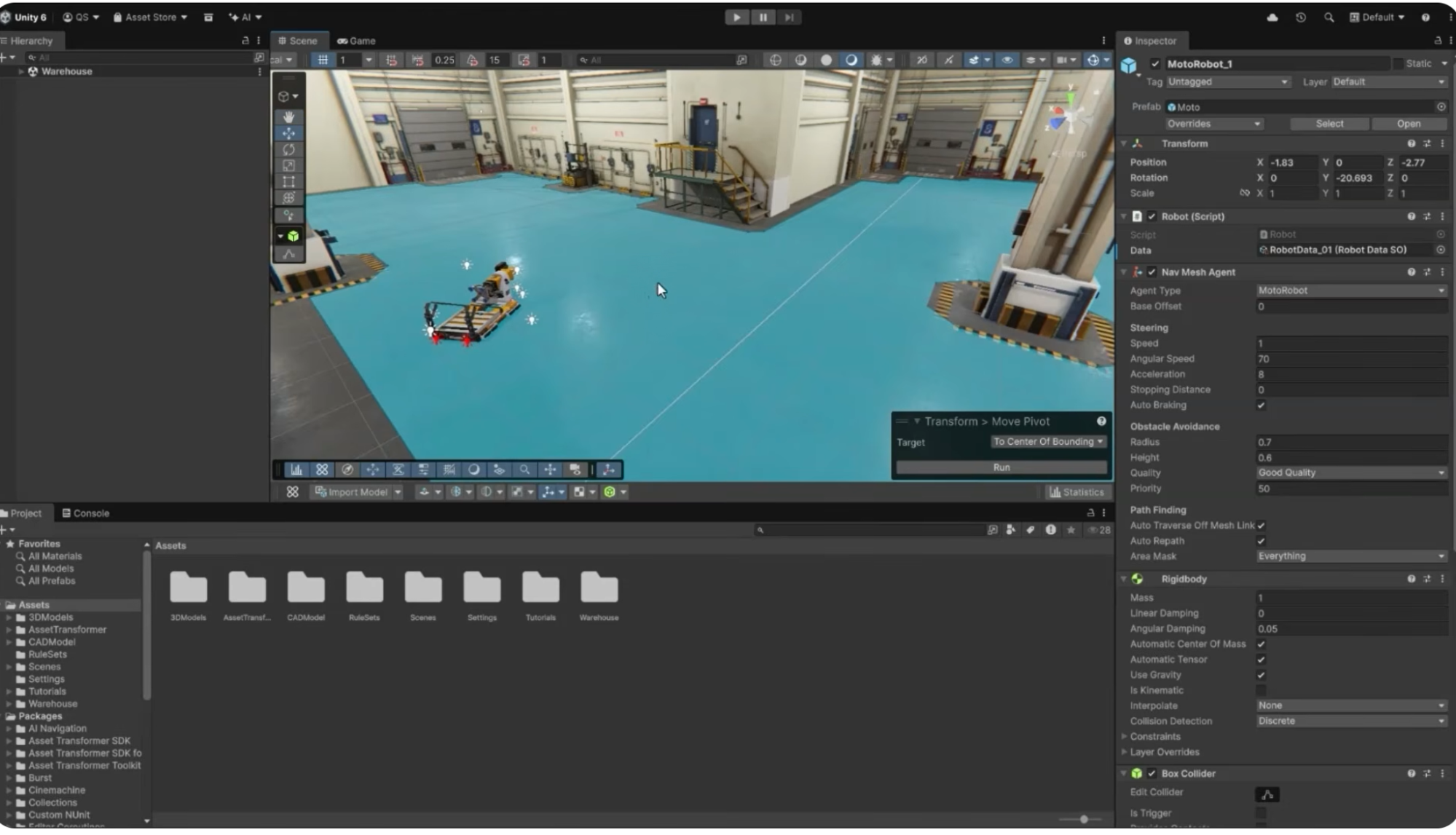
Task: Click the Statistics button
Action: point(1076,492)
